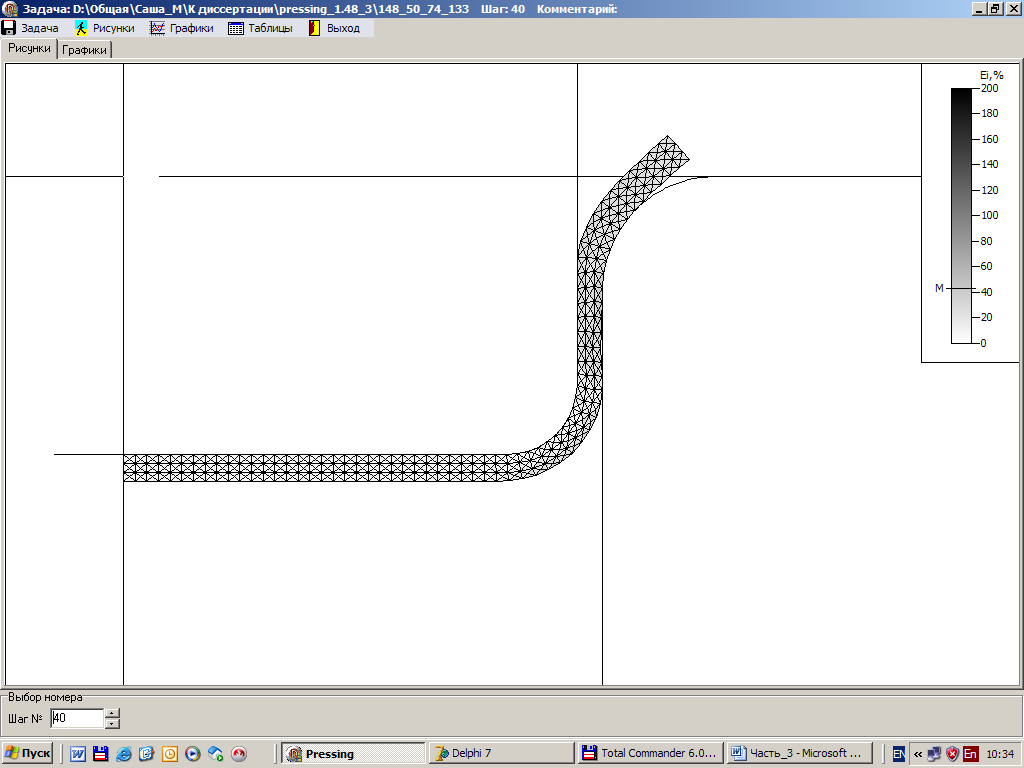Open Internet Explorer from quick launch
1024x768 pixels.
tap(123, 754)
